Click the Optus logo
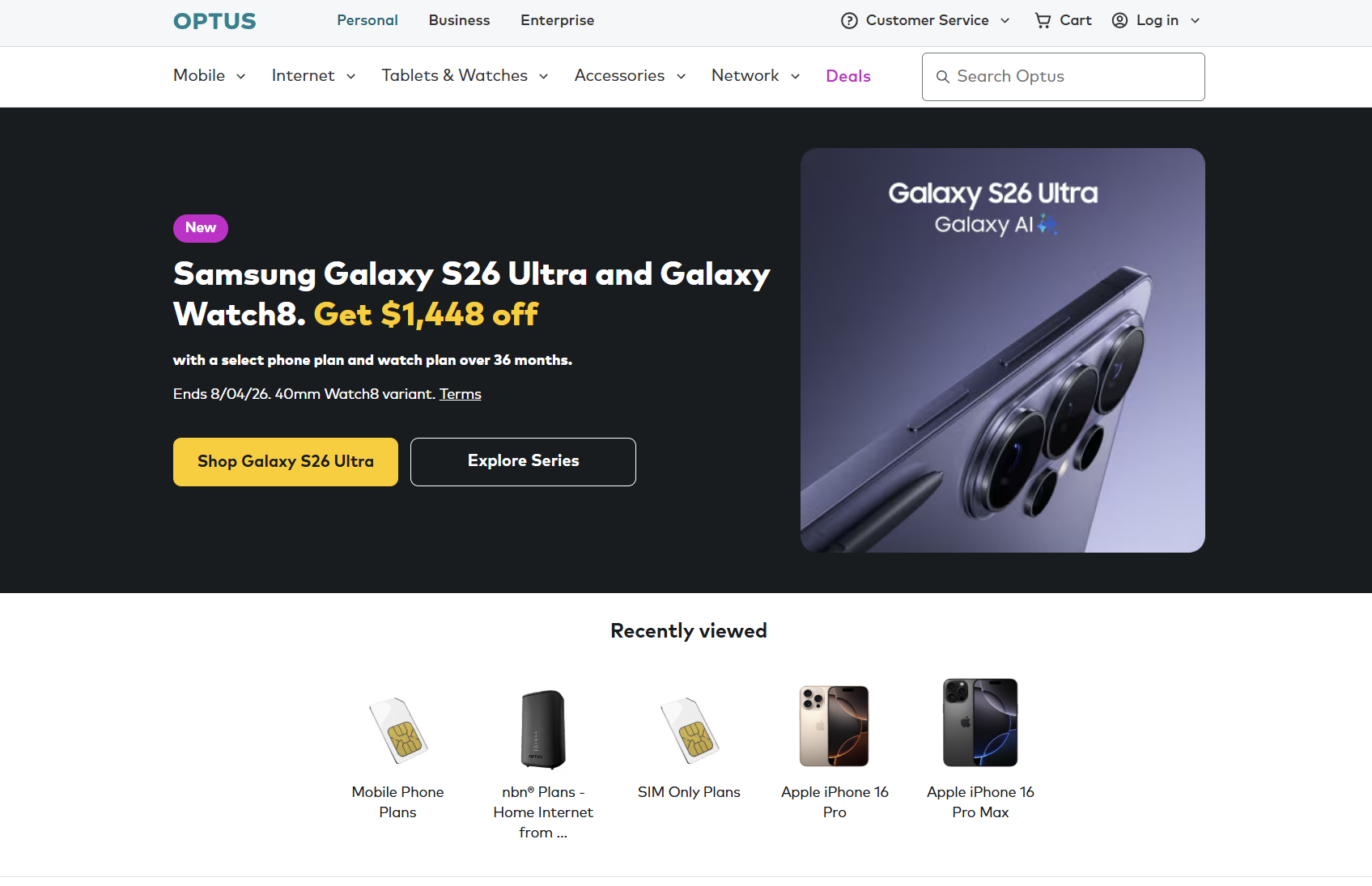This screenshot has height=886, width=1372. (x=213, y=20)
